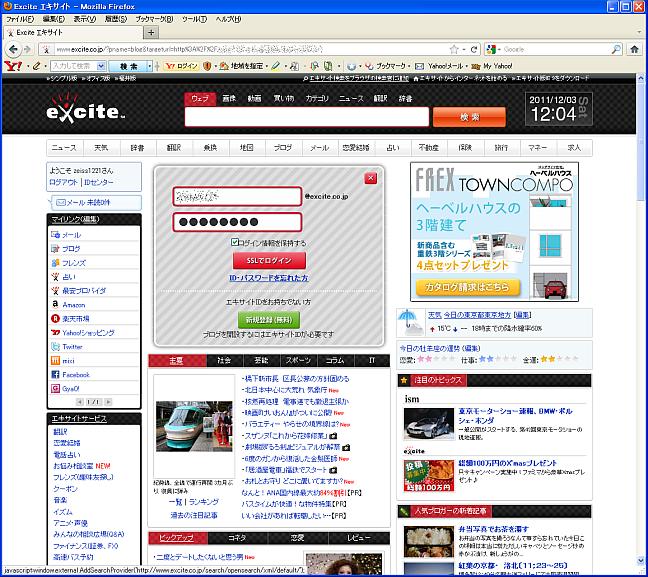Image resolution: width=648 pixels, height=577 pixels.
Task: Click the bookmark star in address bar
Action: pyautogui.click(x=454, y=50)
